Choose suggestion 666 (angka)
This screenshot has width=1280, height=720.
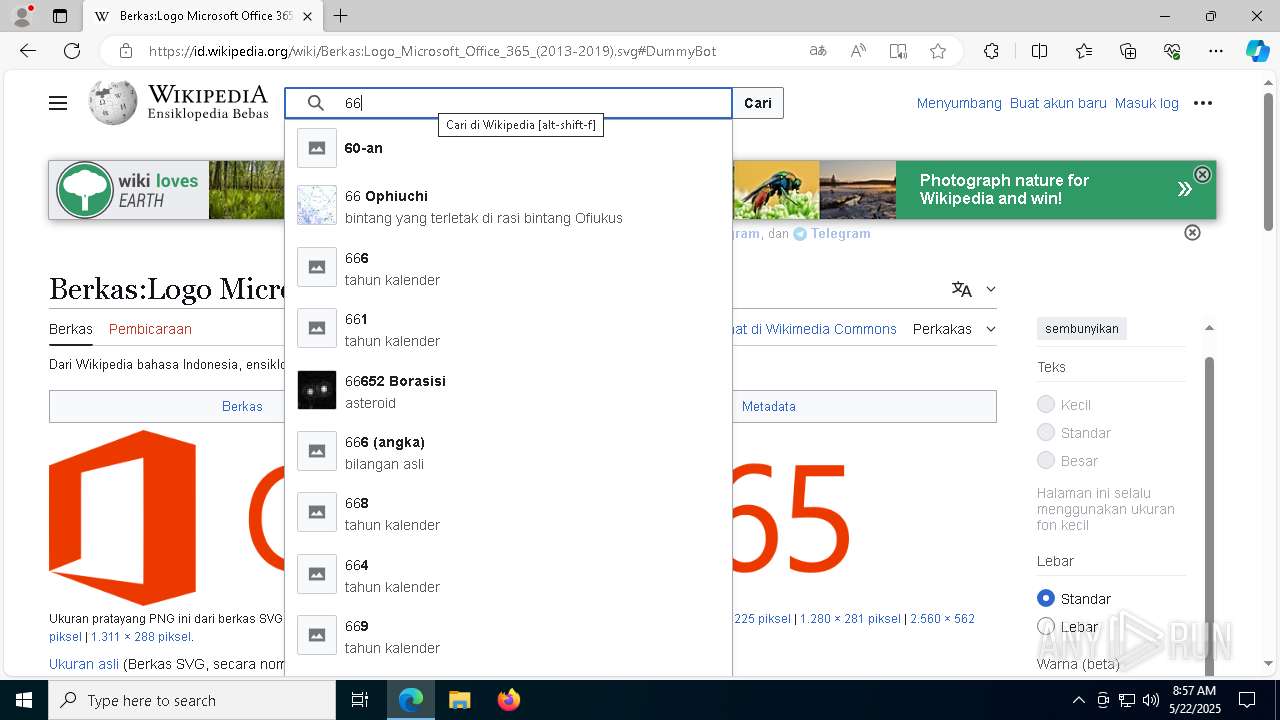coord(508,452)
